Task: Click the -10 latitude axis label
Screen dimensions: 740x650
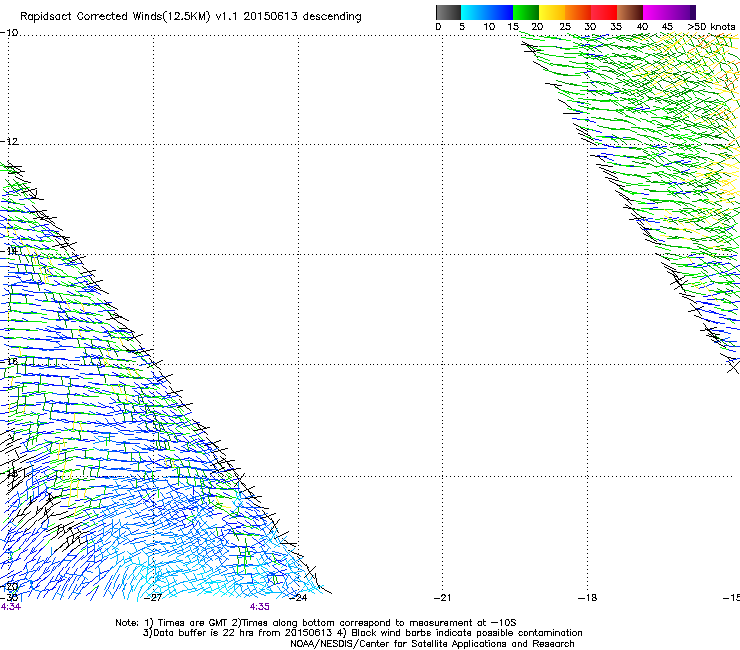Action: [9, 33]
